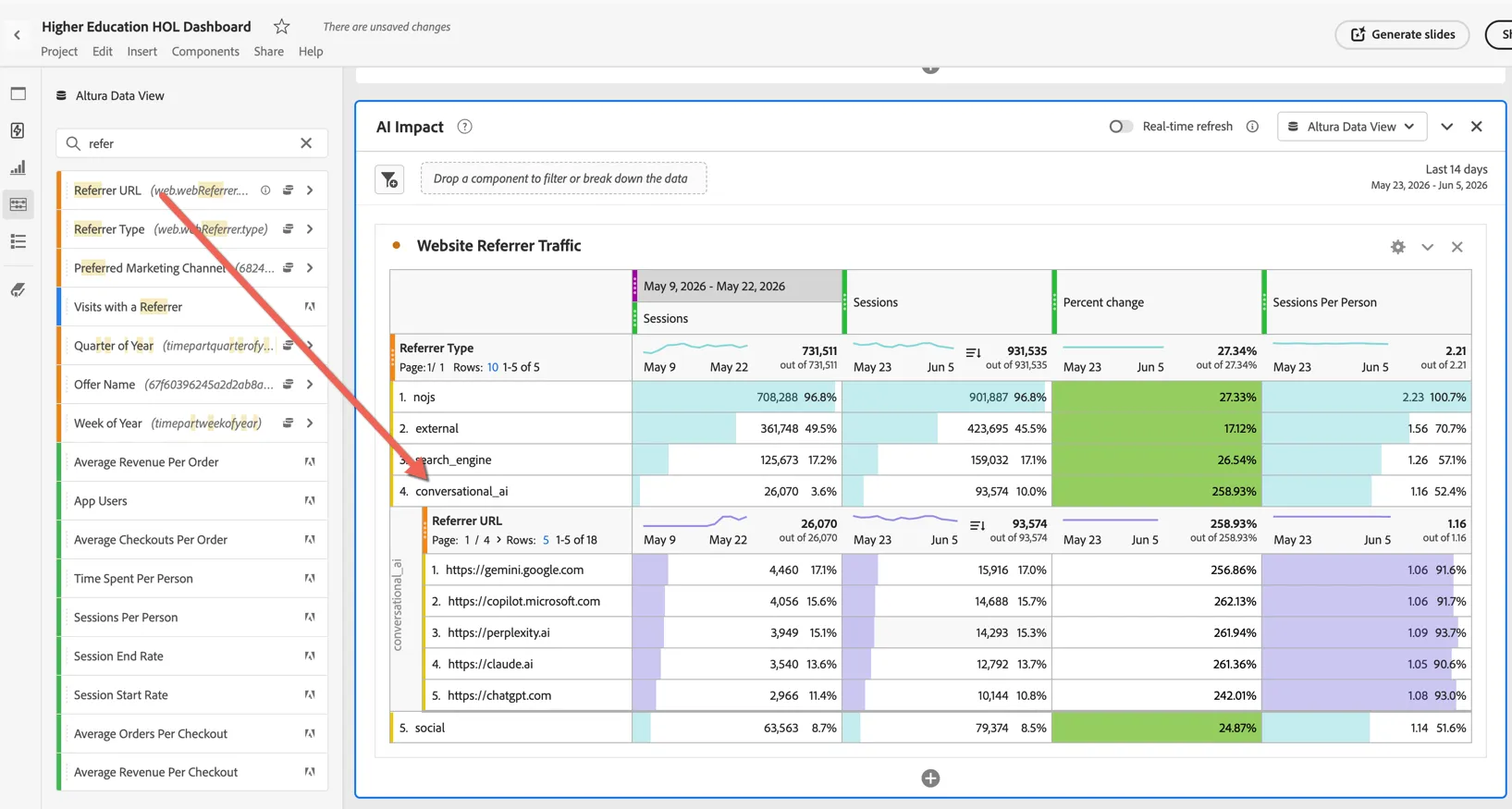Click the Rows 10 link under Referrer Type
Image resolution: width=1512 pixels, height=809 pixels.
(492, 367)
